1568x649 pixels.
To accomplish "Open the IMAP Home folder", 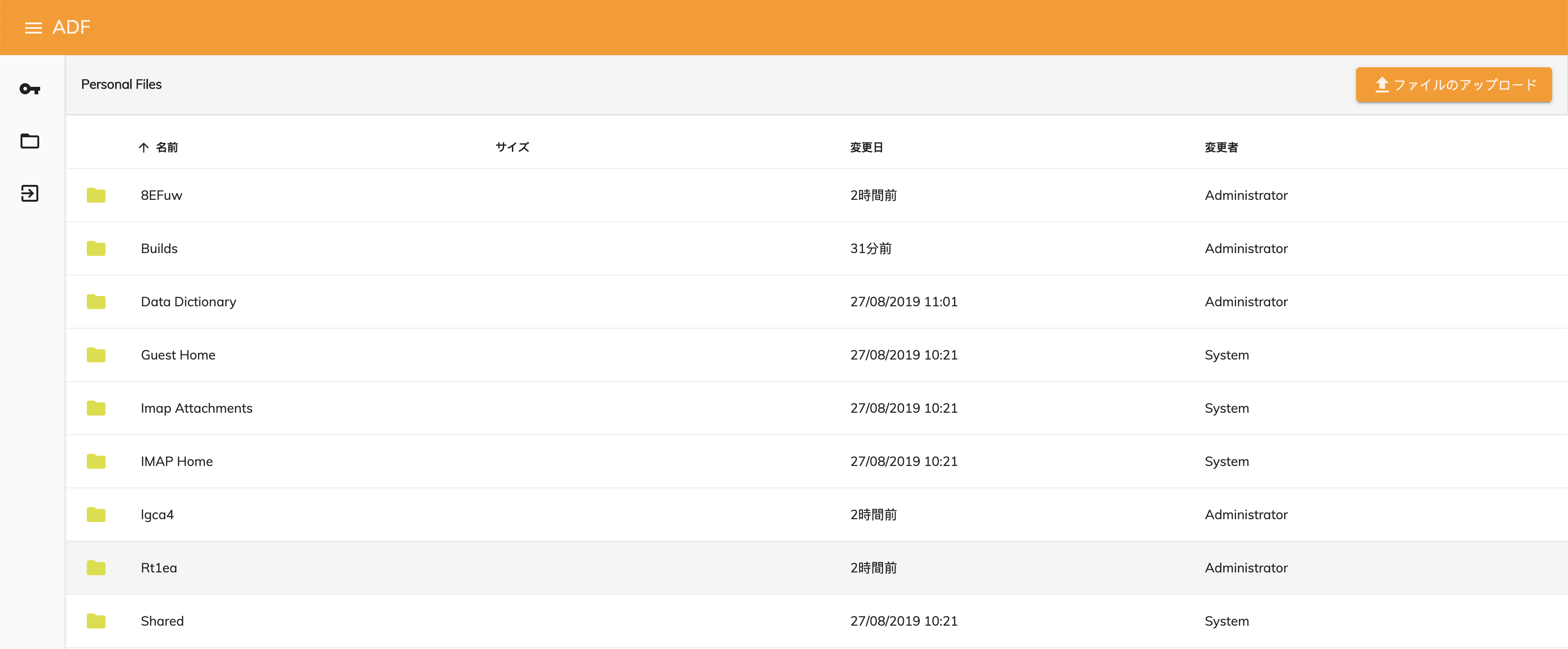I will click(176, 461).
